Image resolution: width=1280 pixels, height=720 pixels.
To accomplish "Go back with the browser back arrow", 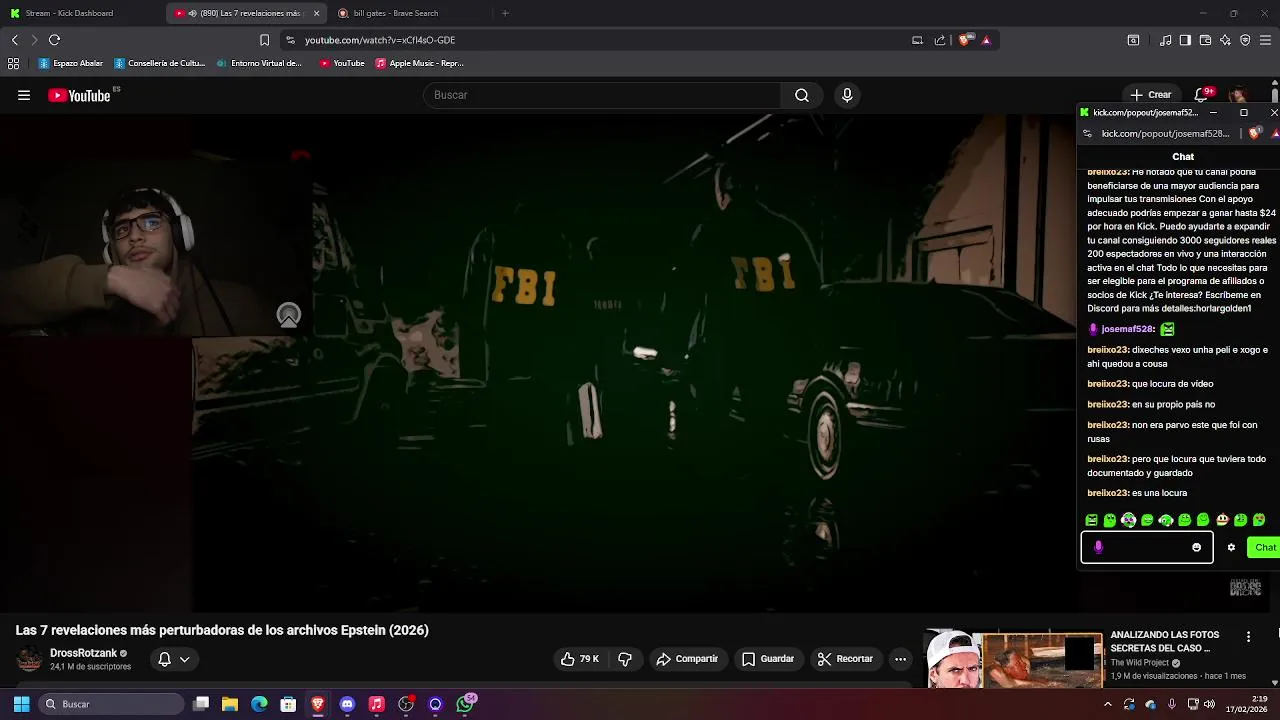I will (x=14, y=40).
